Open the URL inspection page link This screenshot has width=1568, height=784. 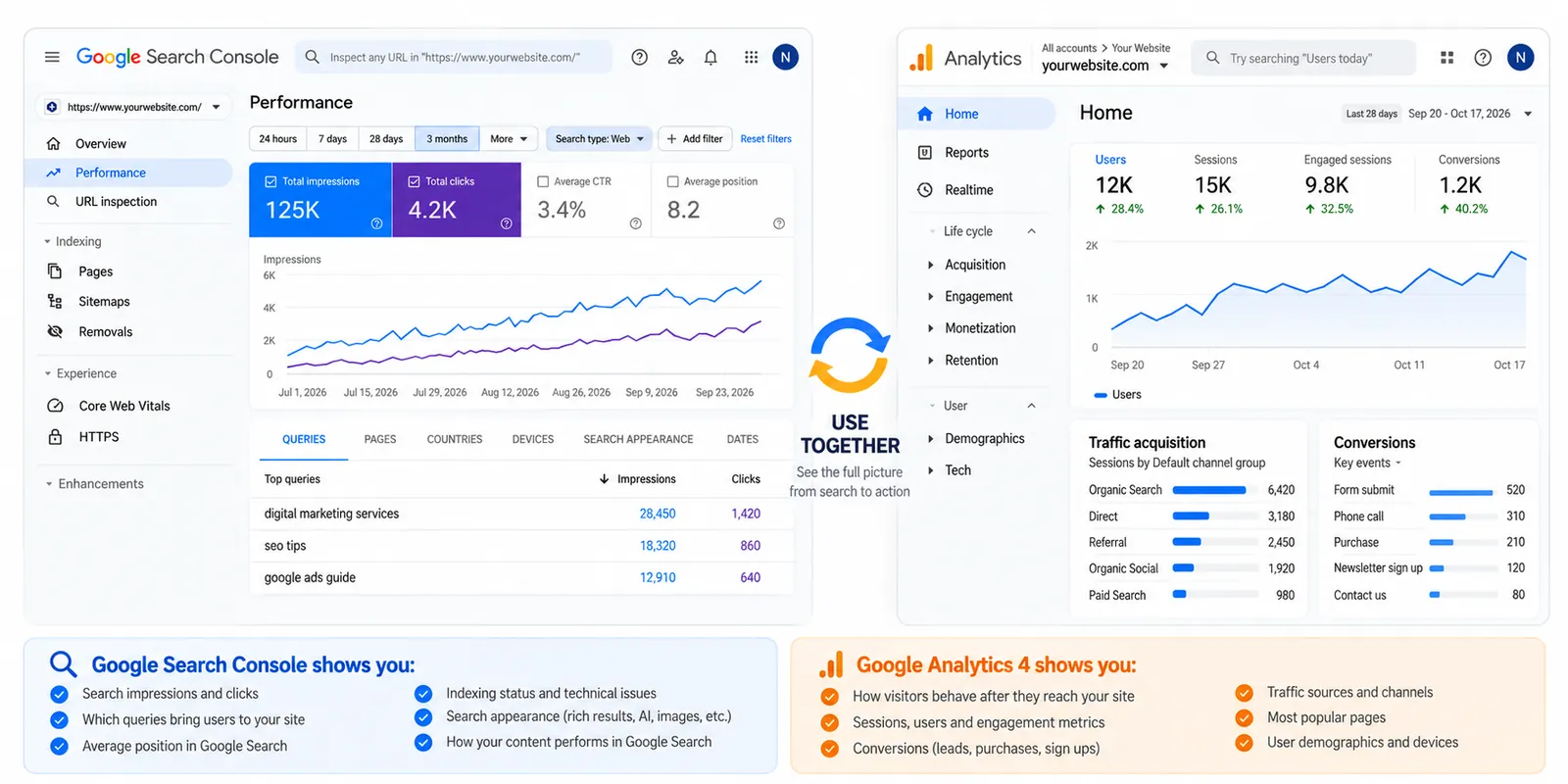click(x=116, y=201)
